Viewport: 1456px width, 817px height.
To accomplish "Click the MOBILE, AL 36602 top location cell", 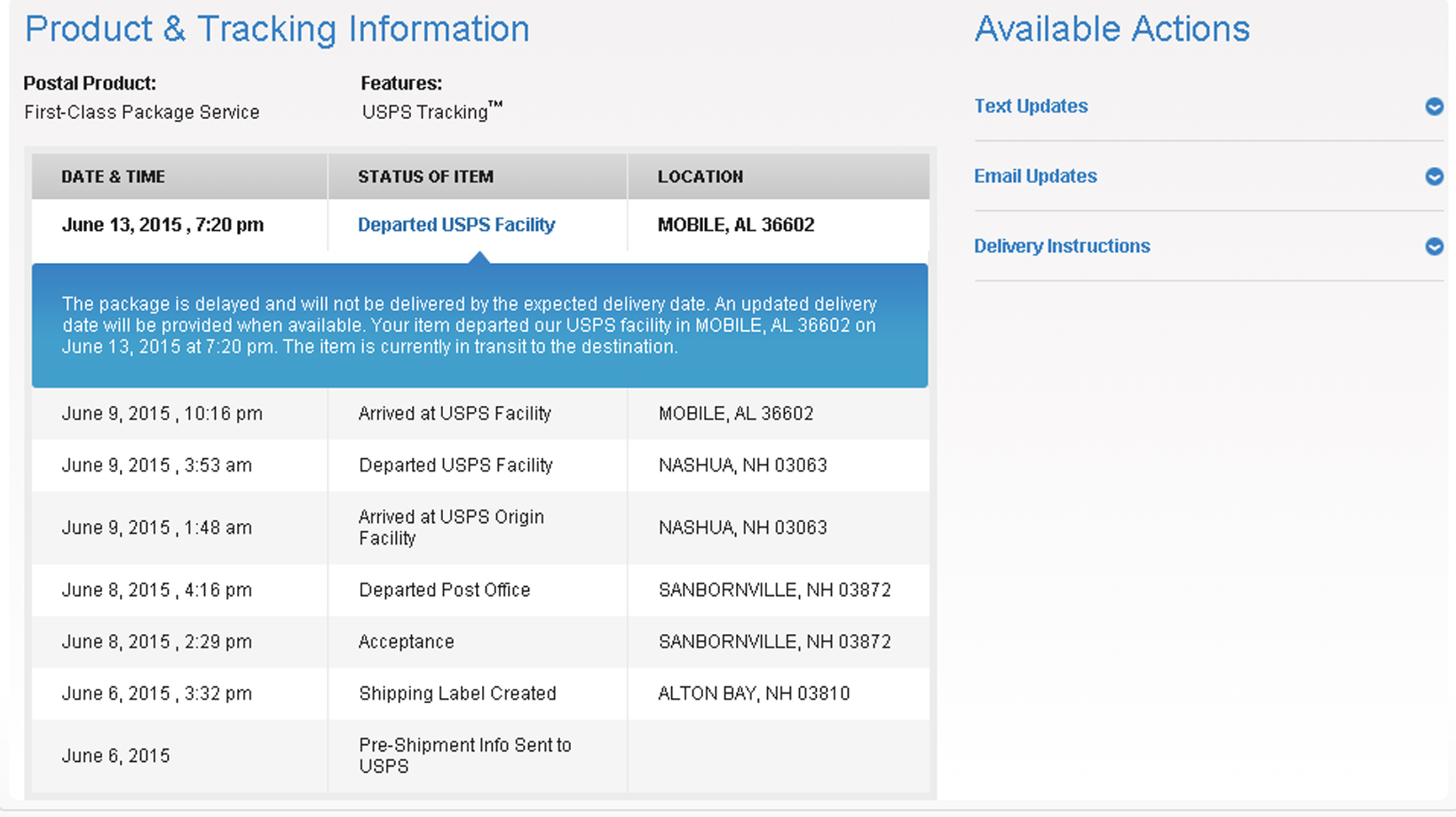I will 736,225.
